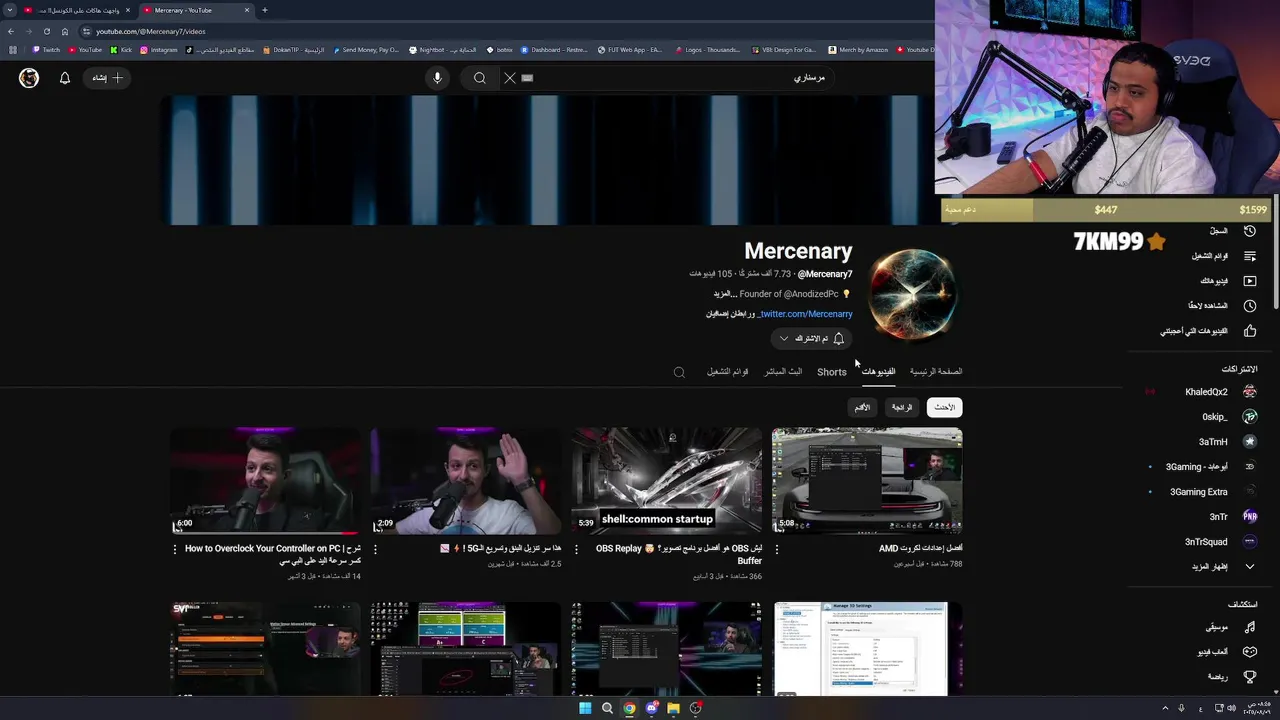Clear the search box with X icon
This screenshot has width=1280, height=720.
coord(510,78)
